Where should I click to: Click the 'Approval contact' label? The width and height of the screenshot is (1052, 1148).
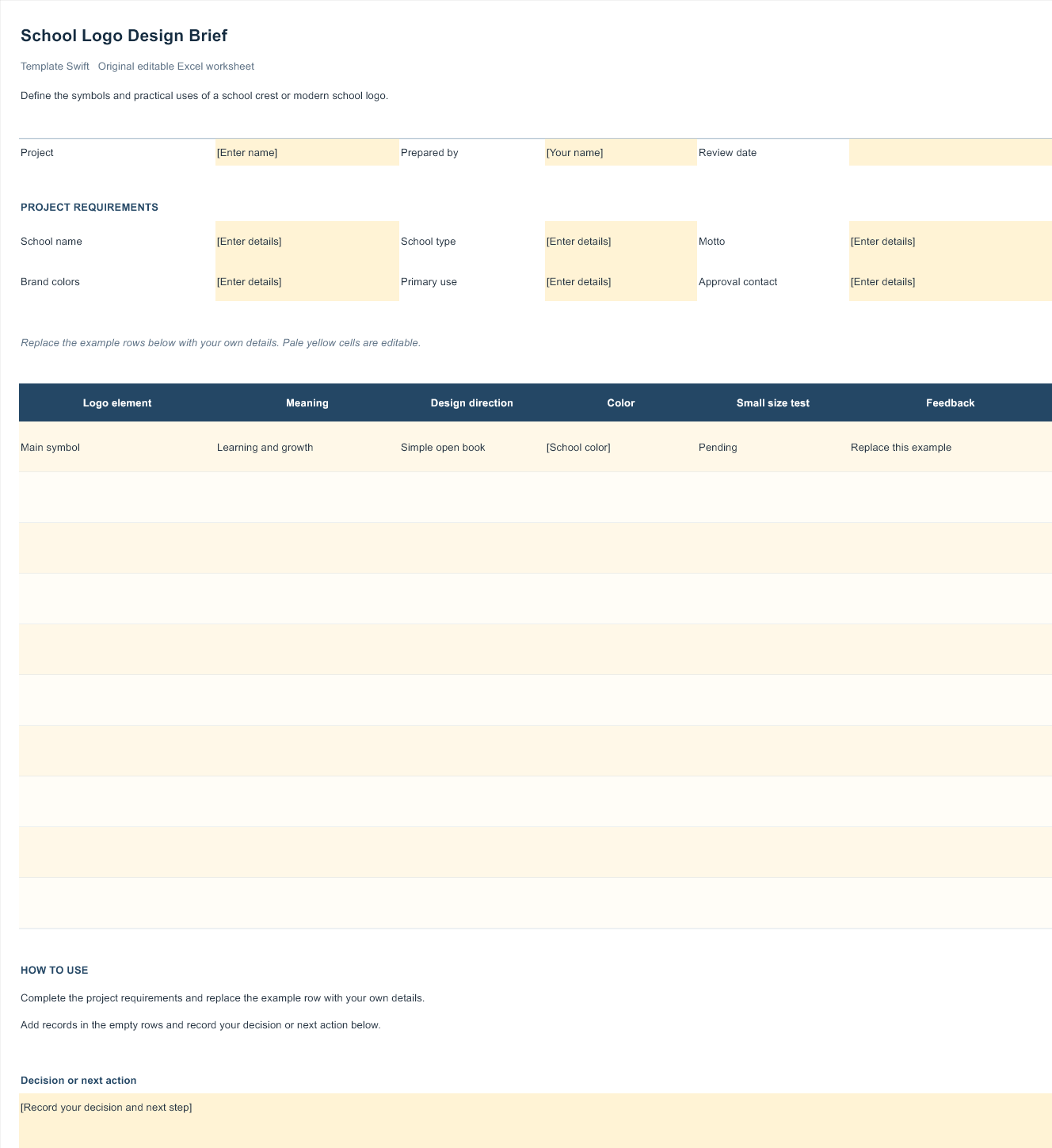[738, 282]
